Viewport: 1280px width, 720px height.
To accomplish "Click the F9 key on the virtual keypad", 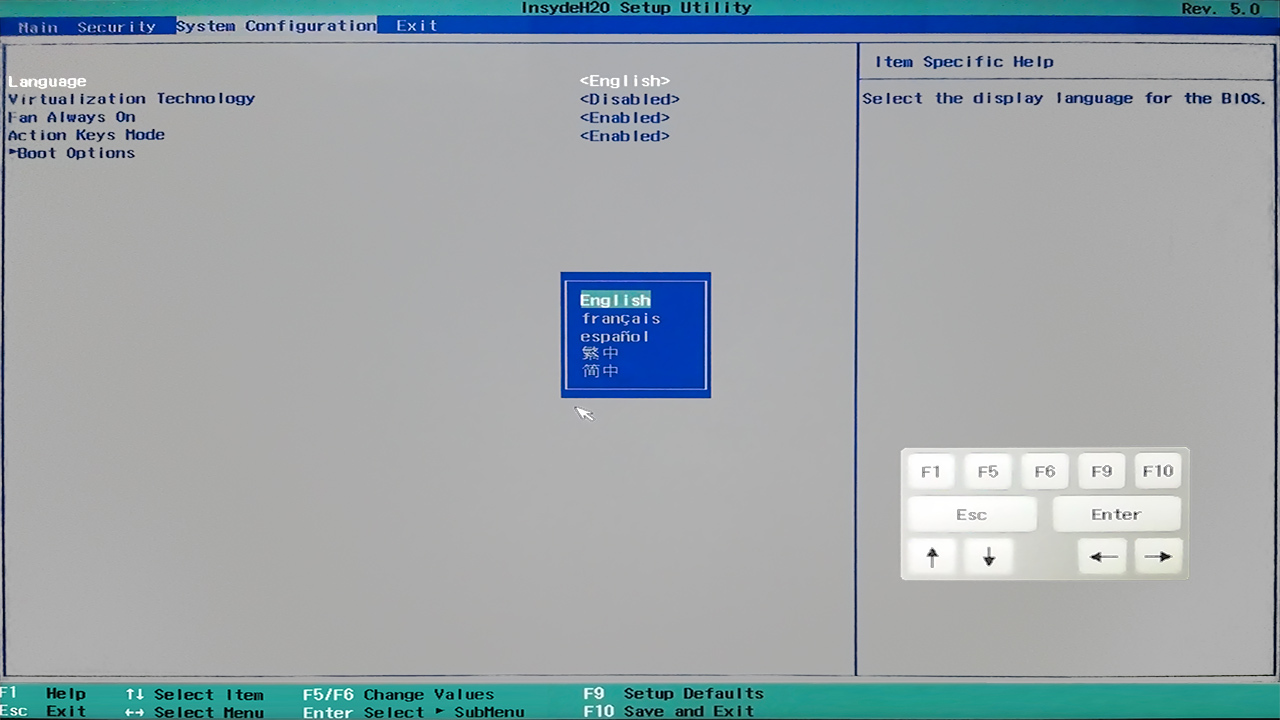I will pos(1101,472).
